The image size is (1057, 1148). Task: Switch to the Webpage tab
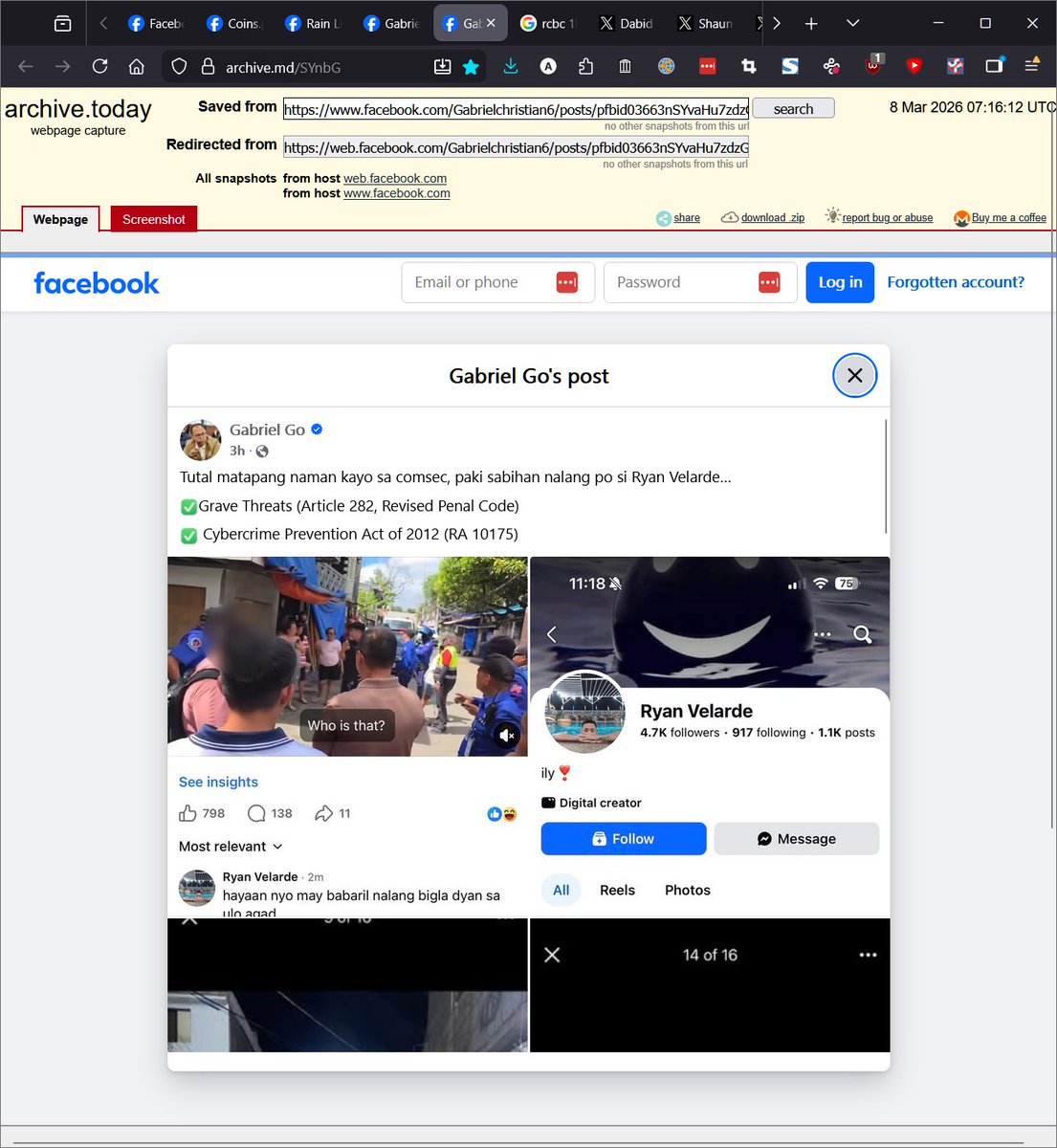(60, 219)
